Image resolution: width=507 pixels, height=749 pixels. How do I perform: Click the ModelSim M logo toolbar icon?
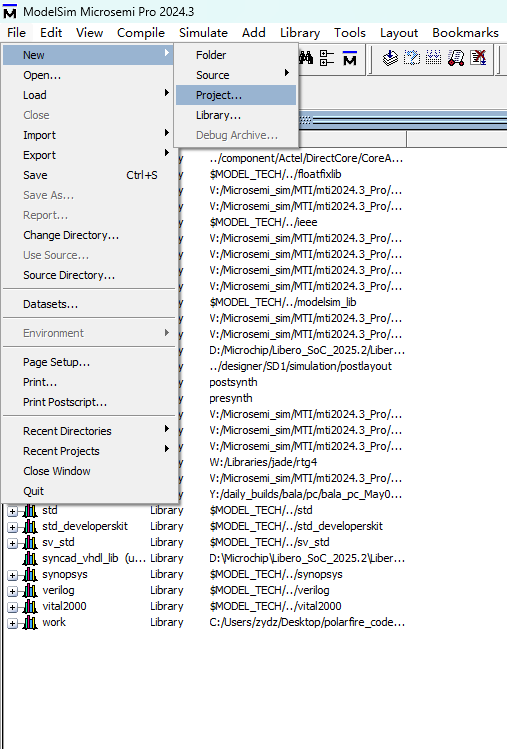pos(350,59)
